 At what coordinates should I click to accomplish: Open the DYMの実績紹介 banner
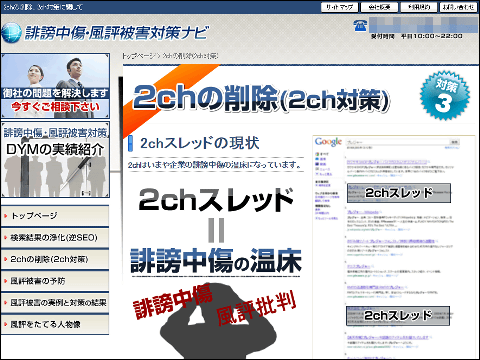tap(55, 160)
